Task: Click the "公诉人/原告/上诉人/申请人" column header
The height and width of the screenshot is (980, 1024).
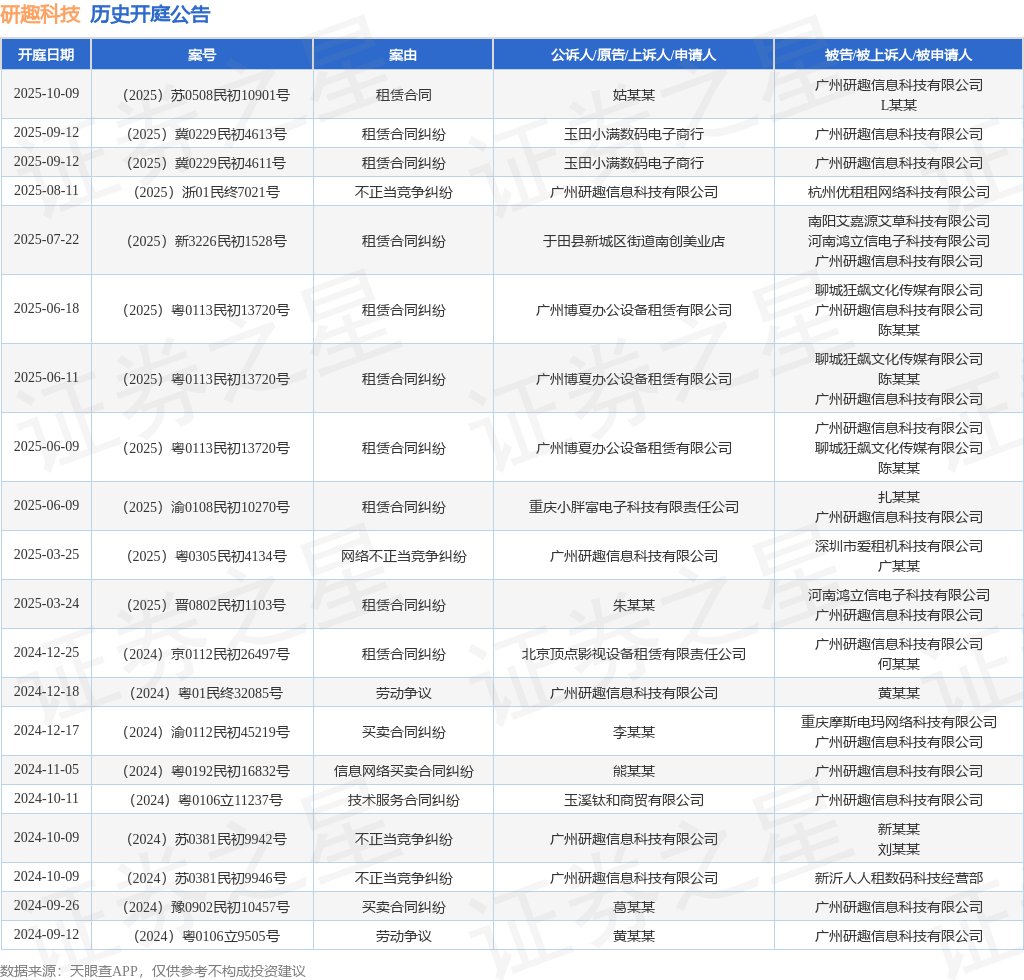Action: [x=633, y=55]
